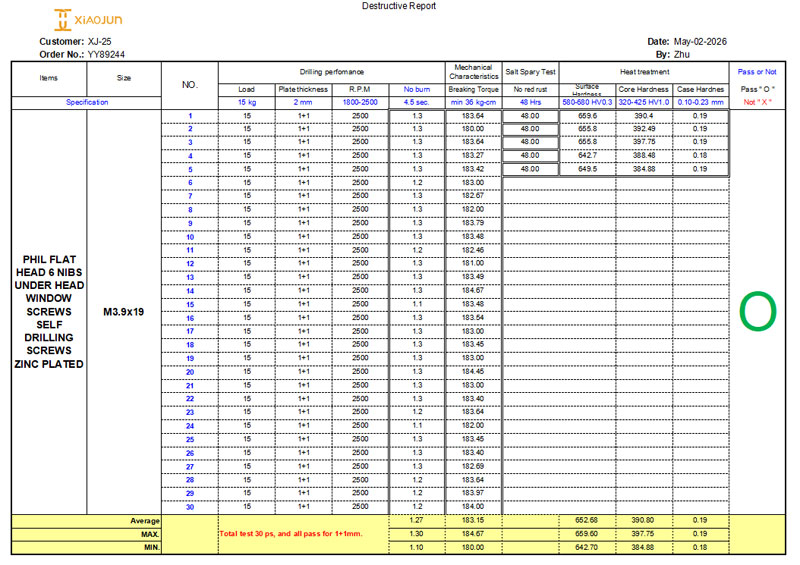Click the red Total test 30 ps note
This screenshot has height=565, width=800.
tap(291, 533)
